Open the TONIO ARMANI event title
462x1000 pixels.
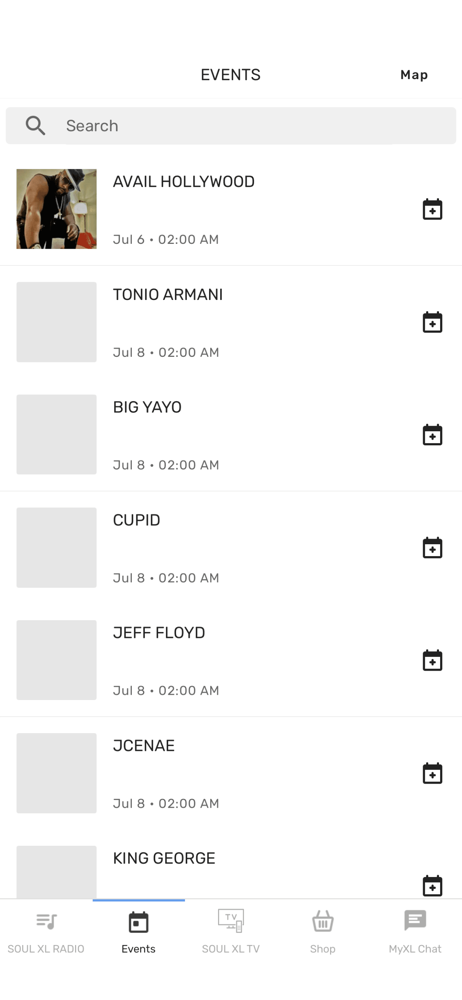[x=168, y=295]
